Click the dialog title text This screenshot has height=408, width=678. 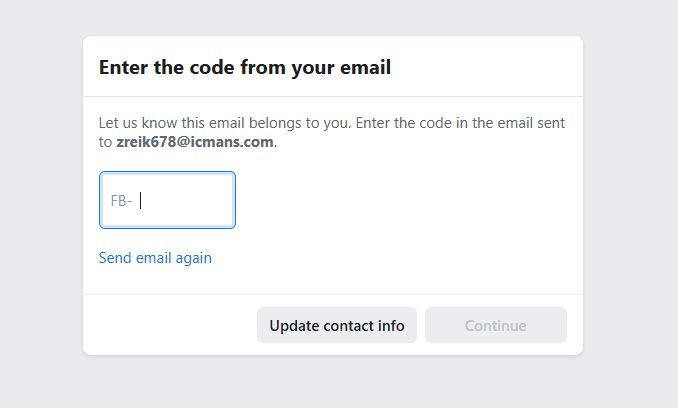coord(244,68)
